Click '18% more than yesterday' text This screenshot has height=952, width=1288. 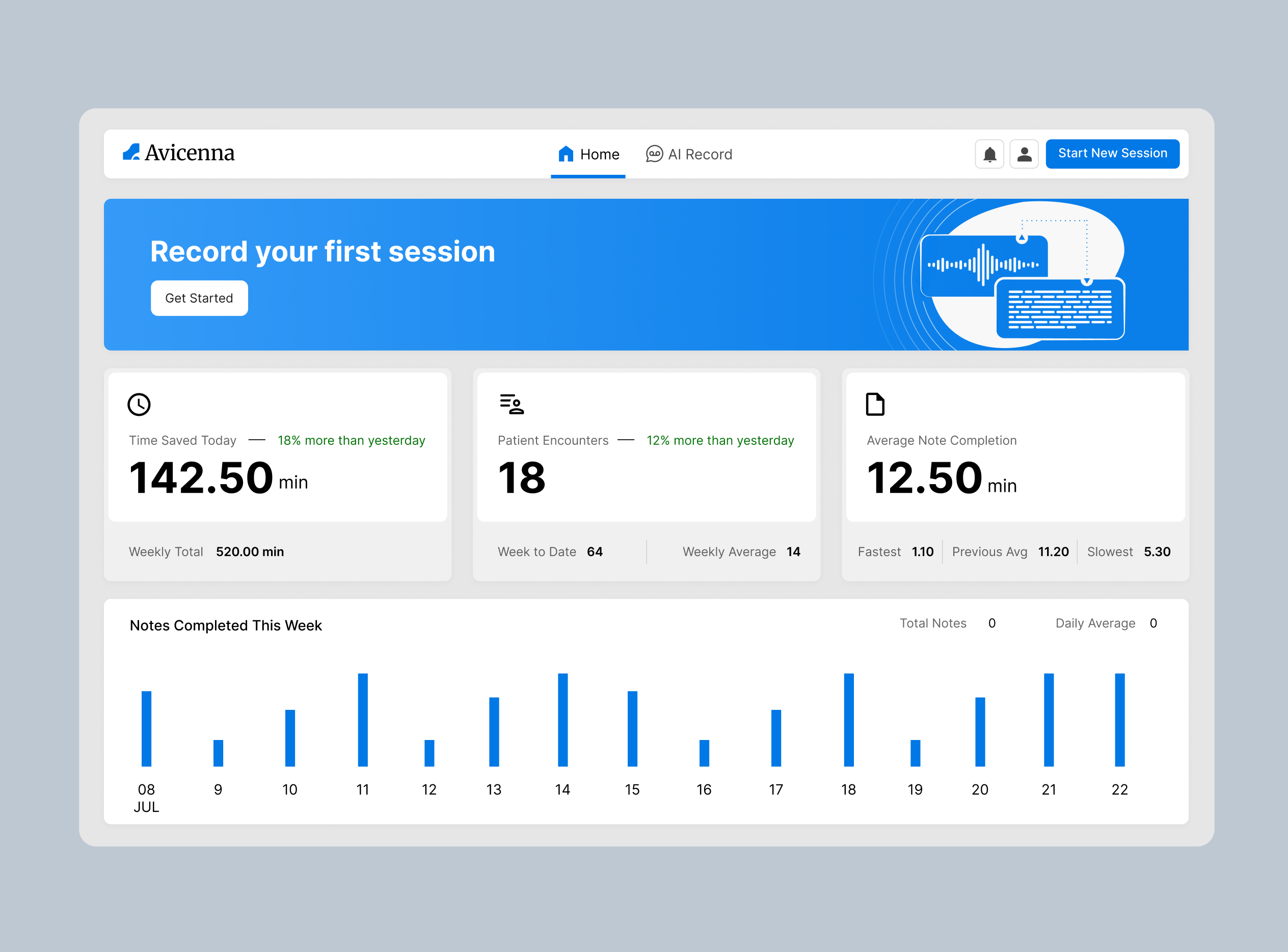[x=352, y=440]
